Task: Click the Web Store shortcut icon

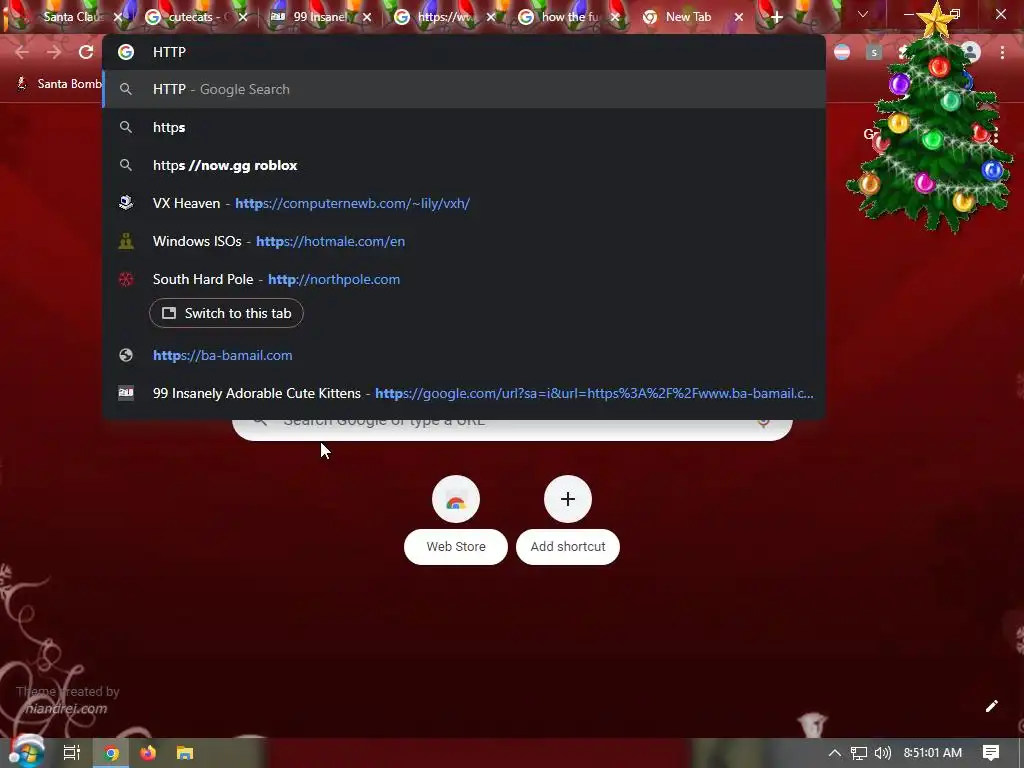Action: pyautogui.click(x=456, y=500)
